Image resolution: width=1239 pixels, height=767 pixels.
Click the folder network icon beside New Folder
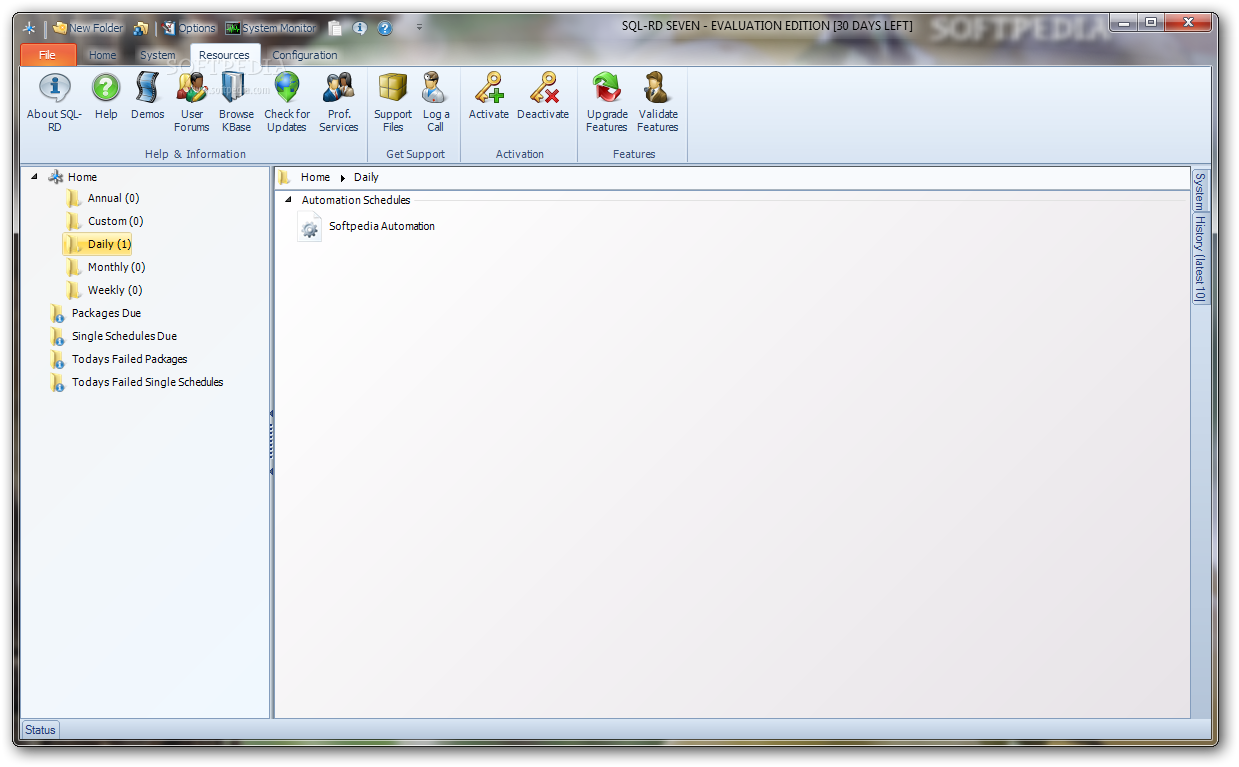(141, 28)
